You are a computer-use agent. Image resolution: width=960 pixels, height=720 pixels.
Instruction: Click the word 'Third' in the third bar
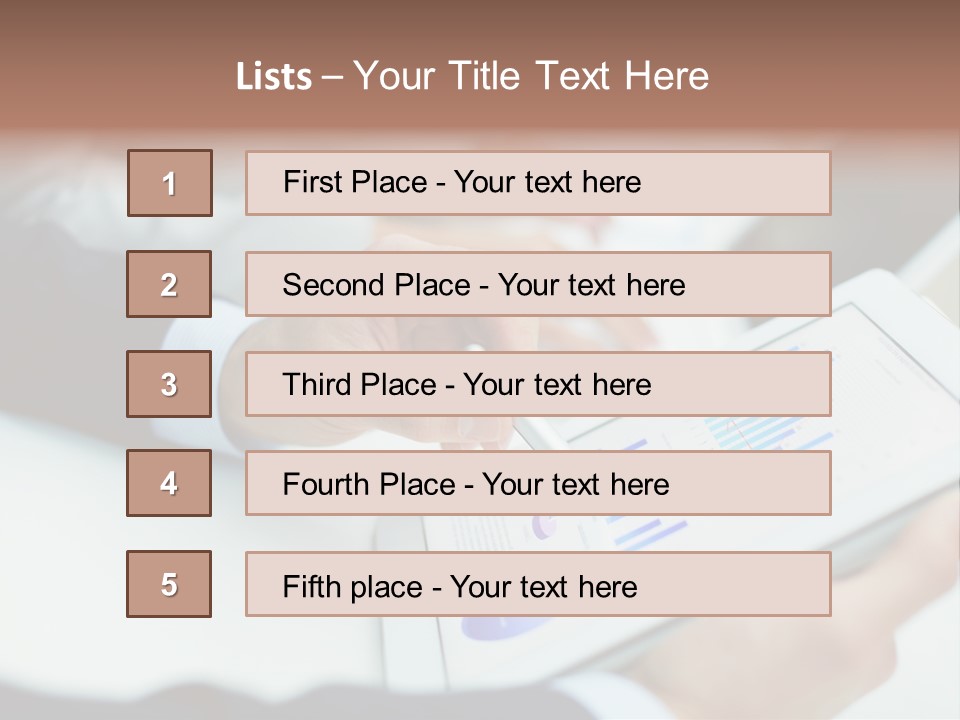pos(317,384)
